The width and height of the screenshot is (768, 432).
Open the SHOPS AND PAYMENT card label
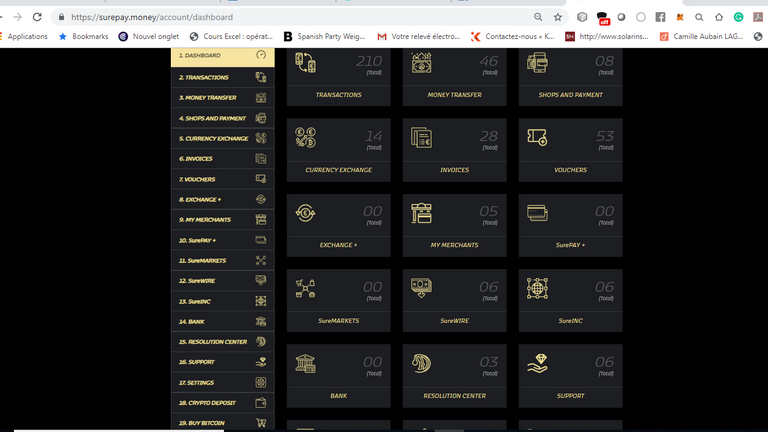coord(571,95)
